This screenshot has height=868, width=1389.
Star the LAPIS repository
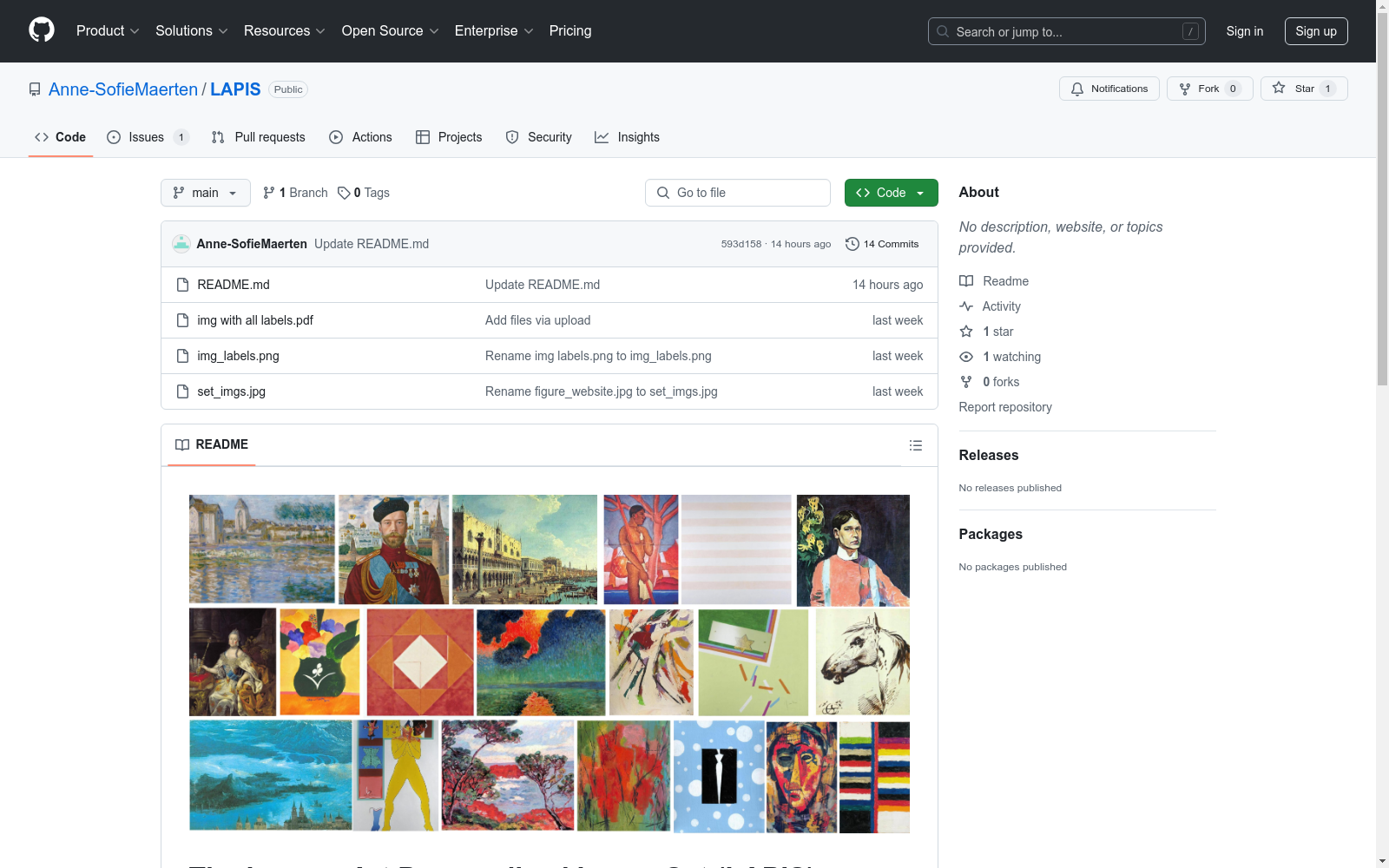tap(1304, 89)
